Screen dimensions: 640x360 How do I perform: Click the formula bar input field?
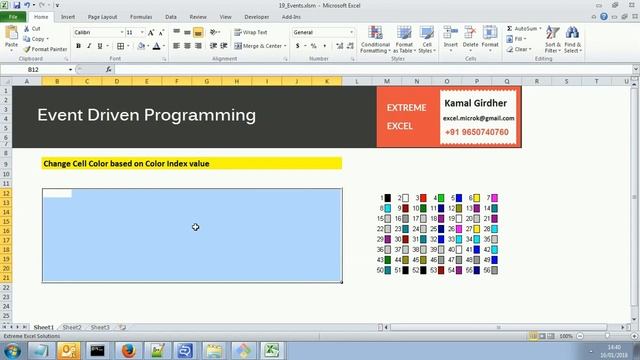pyautogui.click(x=373, y=70)
